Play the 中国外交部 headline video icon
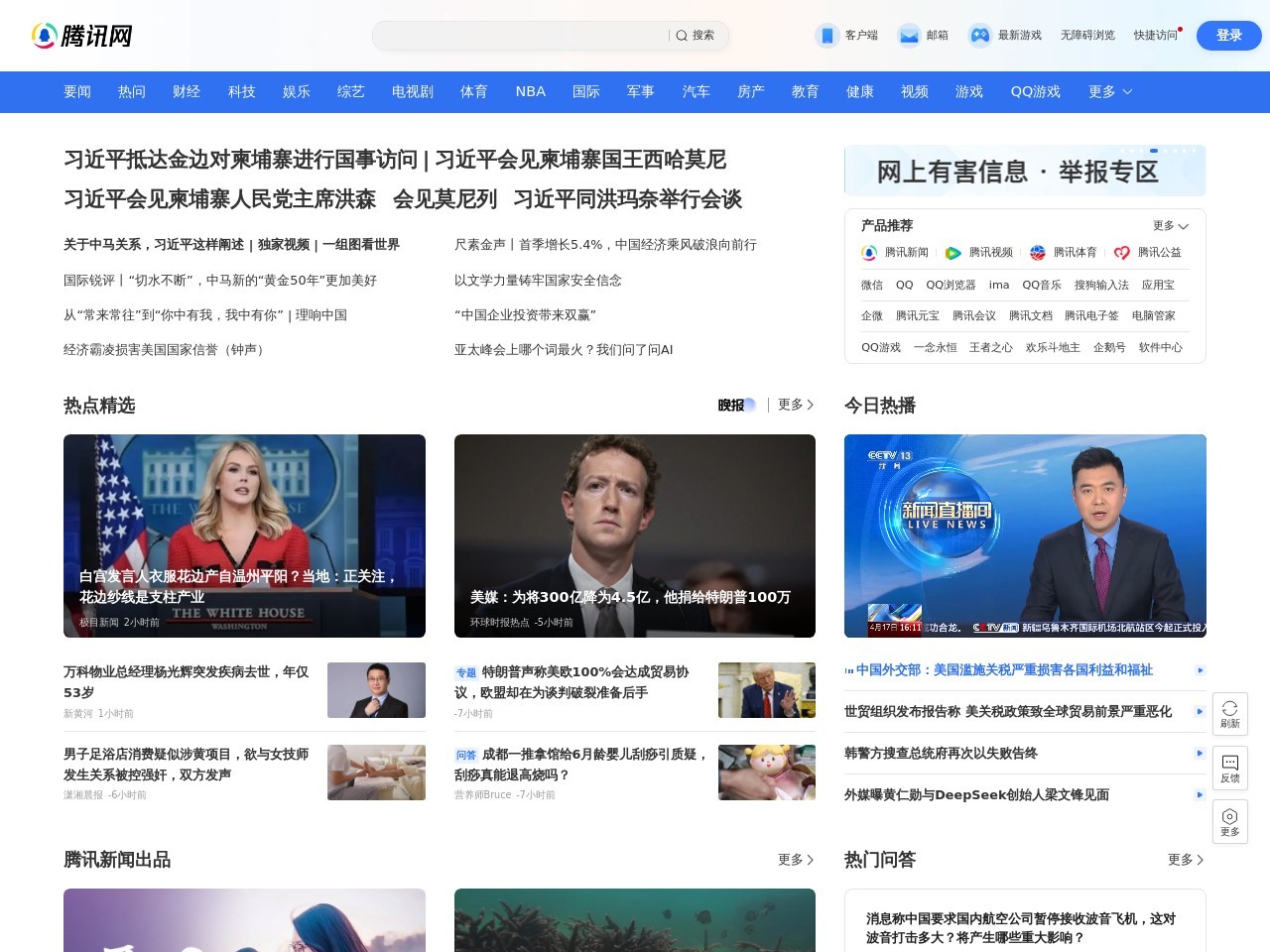Image resolution: width=1270 pixels, height=952 pixels. tap(1200, 670)
